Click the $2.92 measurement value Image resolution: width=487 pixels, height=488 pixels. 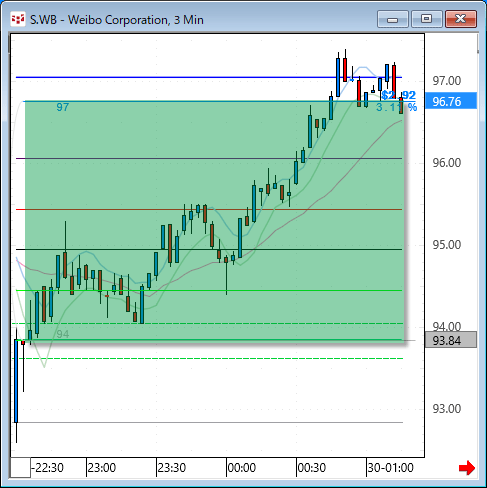(x=399, y=95)
